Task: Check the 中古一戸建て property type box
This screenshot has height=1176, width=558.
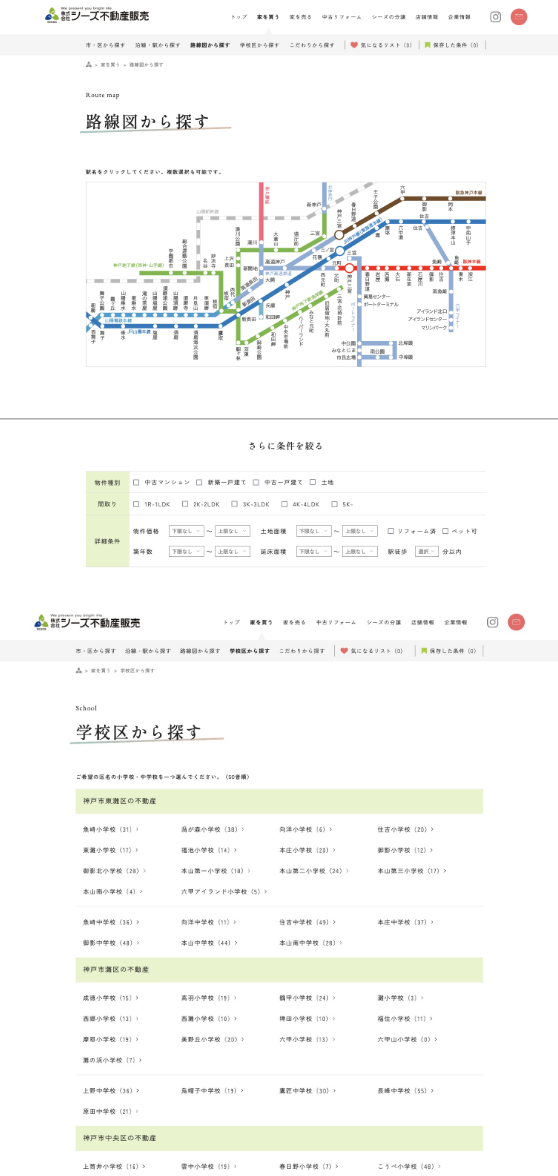Action: coord(256,482)
